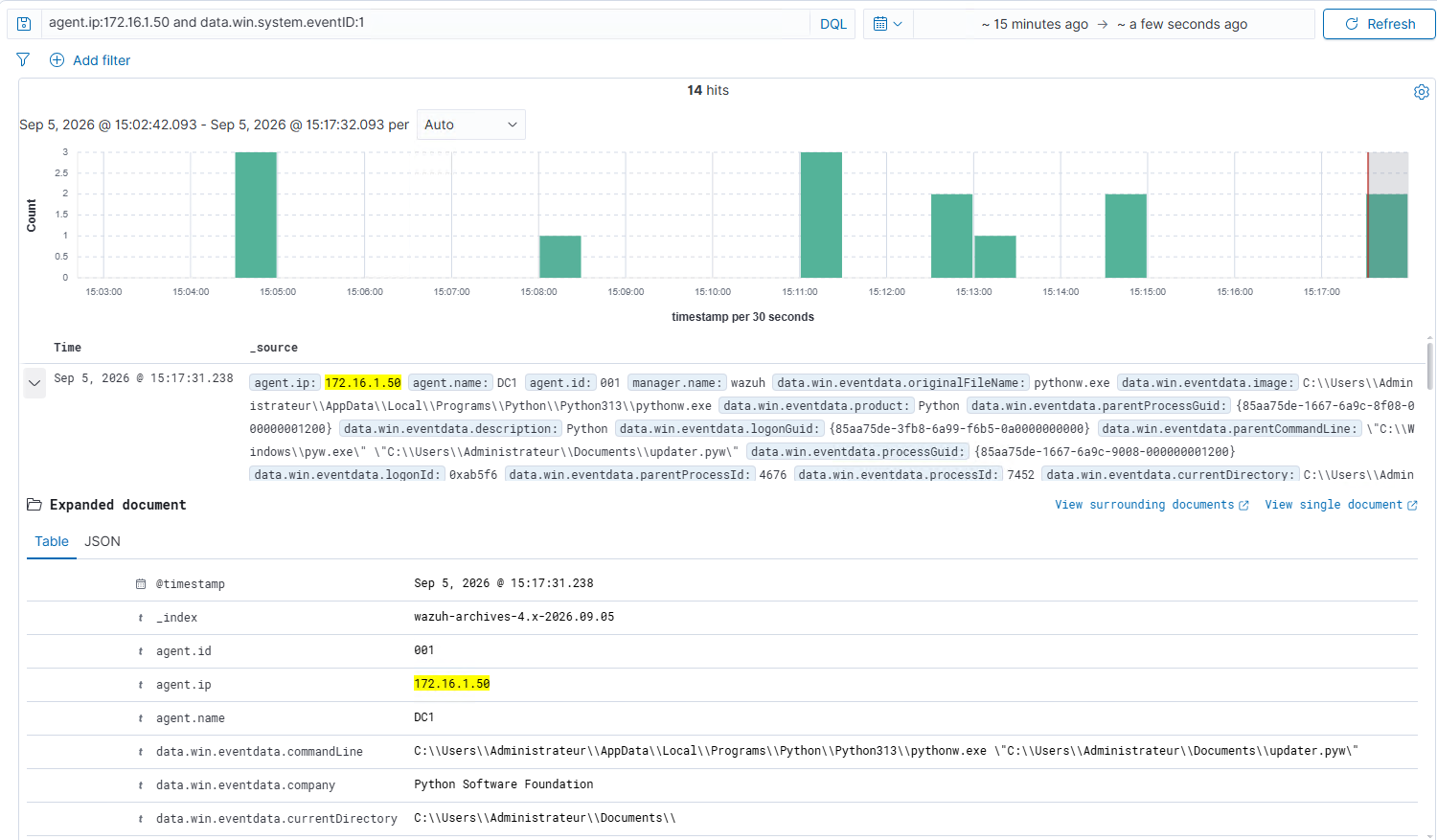Screen dimensions: 1437x840
Task: Click the '14 hits' count text
Action: click(x=708, y=90)
